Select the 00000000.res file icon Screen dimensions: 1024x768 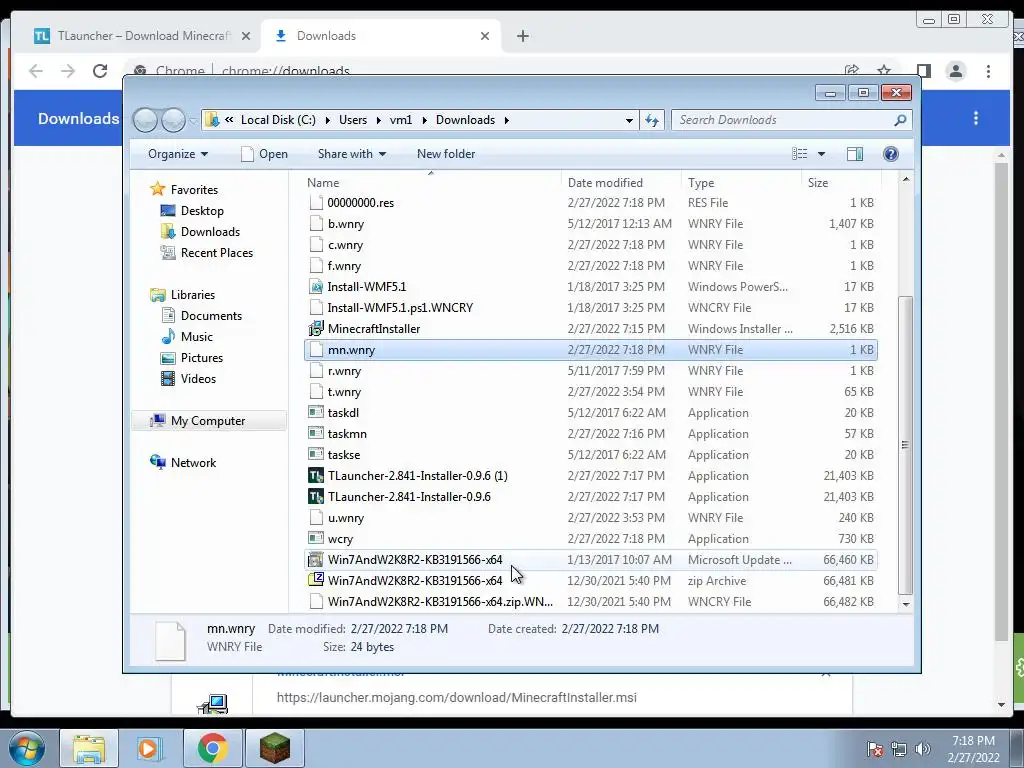(316, 203)
